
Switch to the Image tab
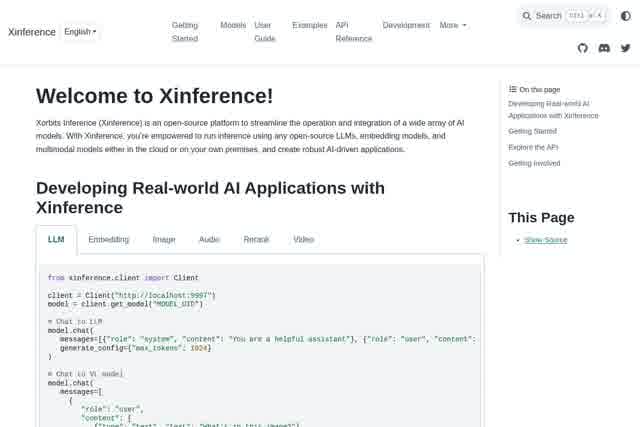click(164, 240)
